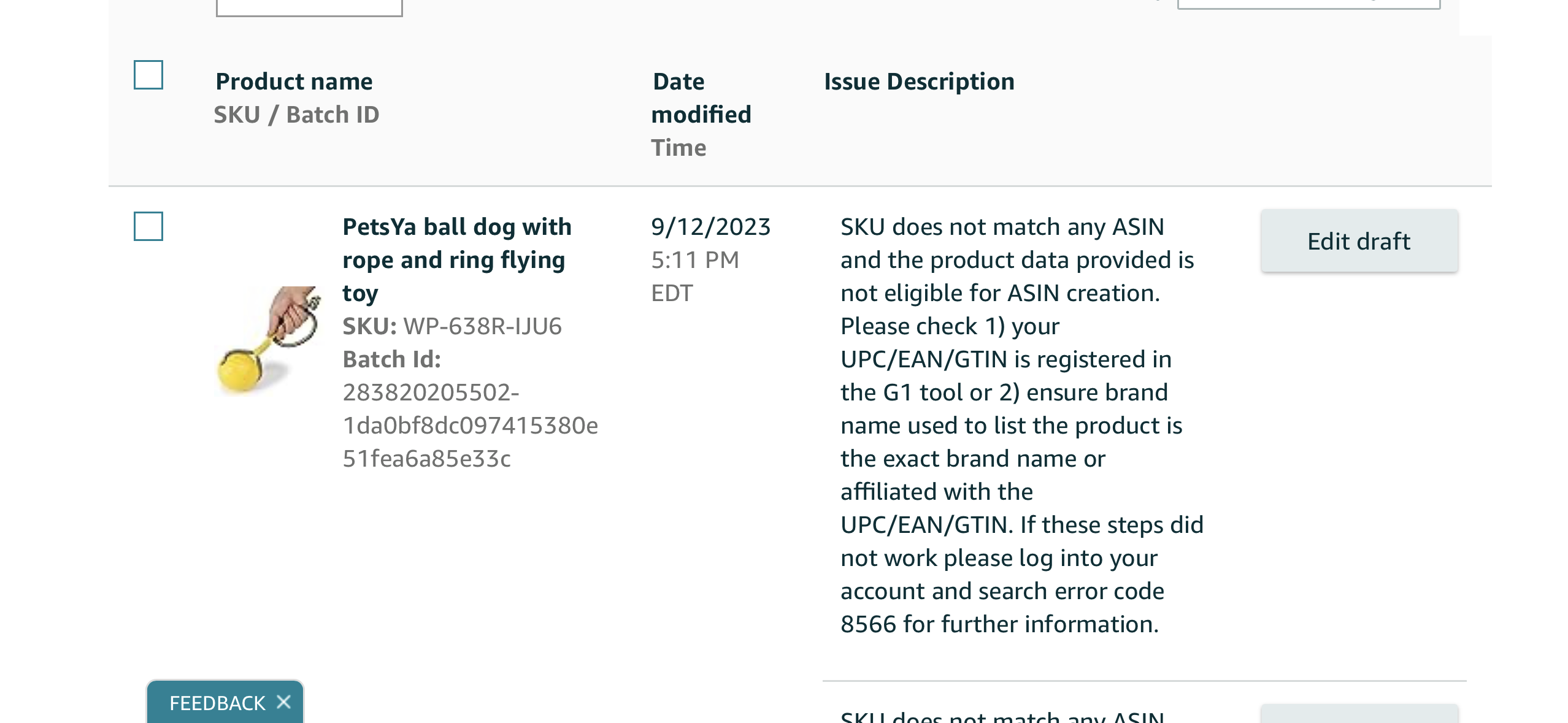Sort by the Date modified column header

click(701, 98)
